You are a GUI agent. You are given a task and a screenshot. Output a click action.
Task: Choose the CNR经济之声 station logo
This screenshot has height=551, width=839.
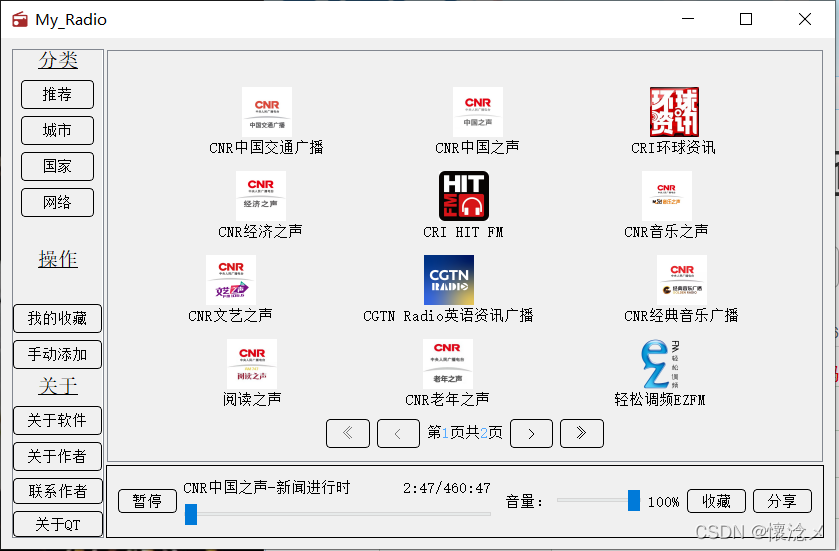tap(261, 196)
